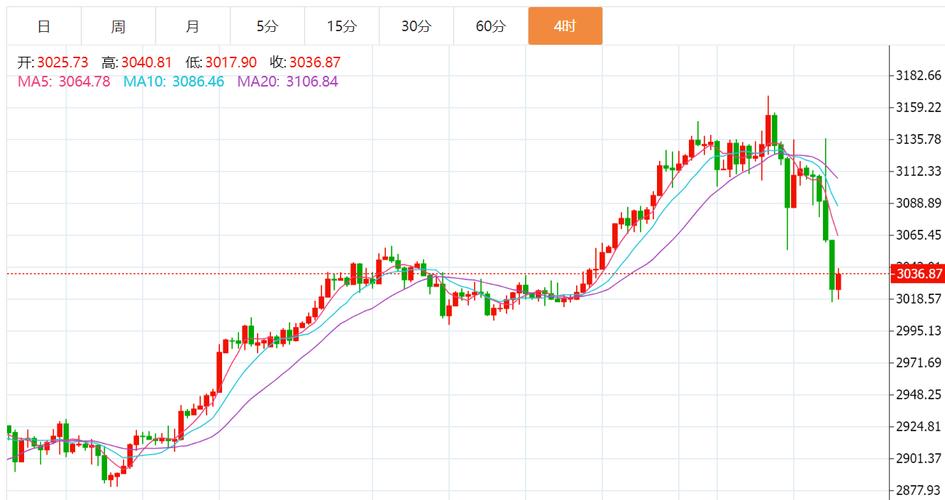Click the low price value 3017.90
The height and width of the screenshot is (500, 945).
(231, 63)
